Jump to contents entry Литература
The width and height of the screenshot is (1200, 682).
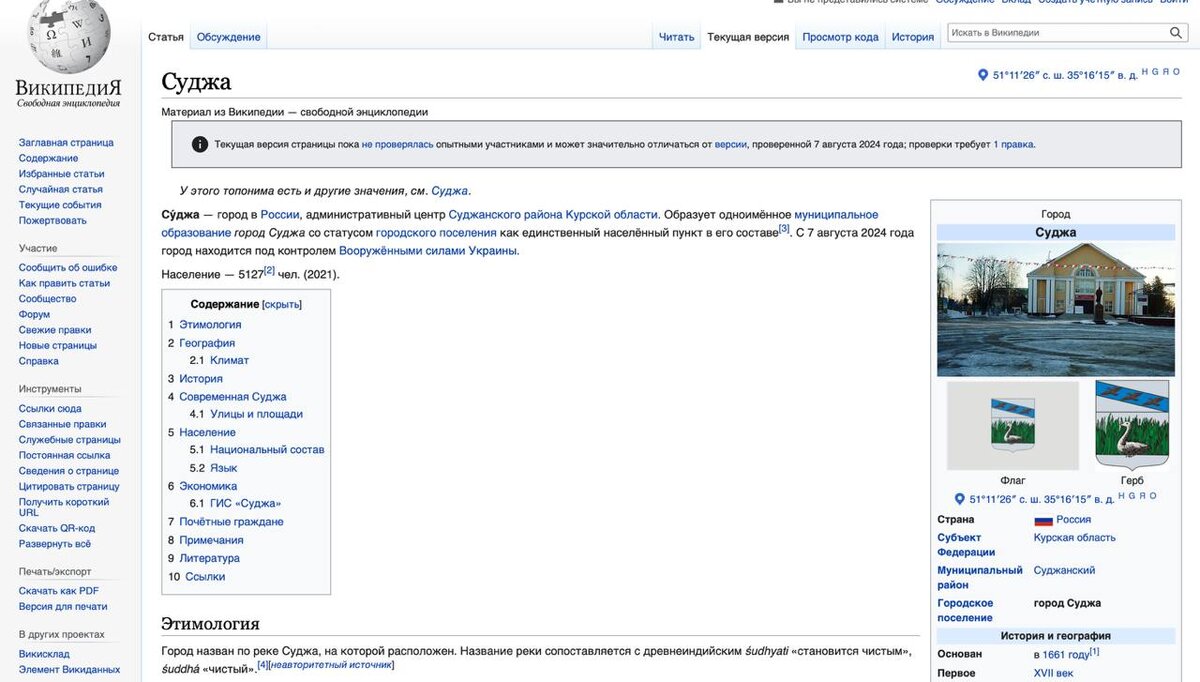coord(209,558)
